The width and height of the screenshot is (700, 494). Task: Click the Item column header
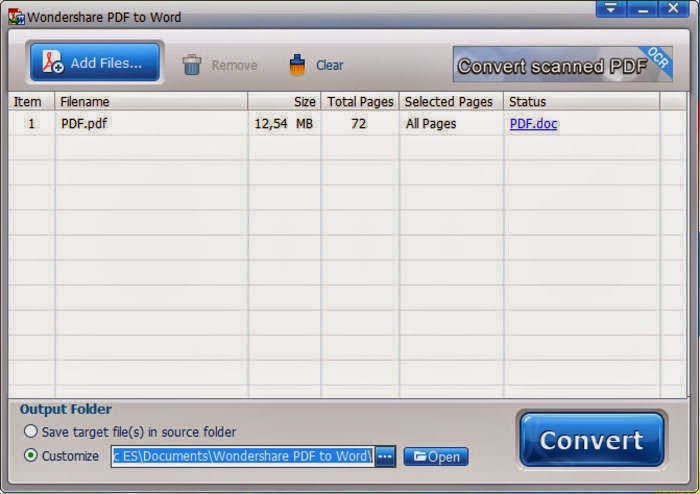pyautogui.click(x=31, y=102)
